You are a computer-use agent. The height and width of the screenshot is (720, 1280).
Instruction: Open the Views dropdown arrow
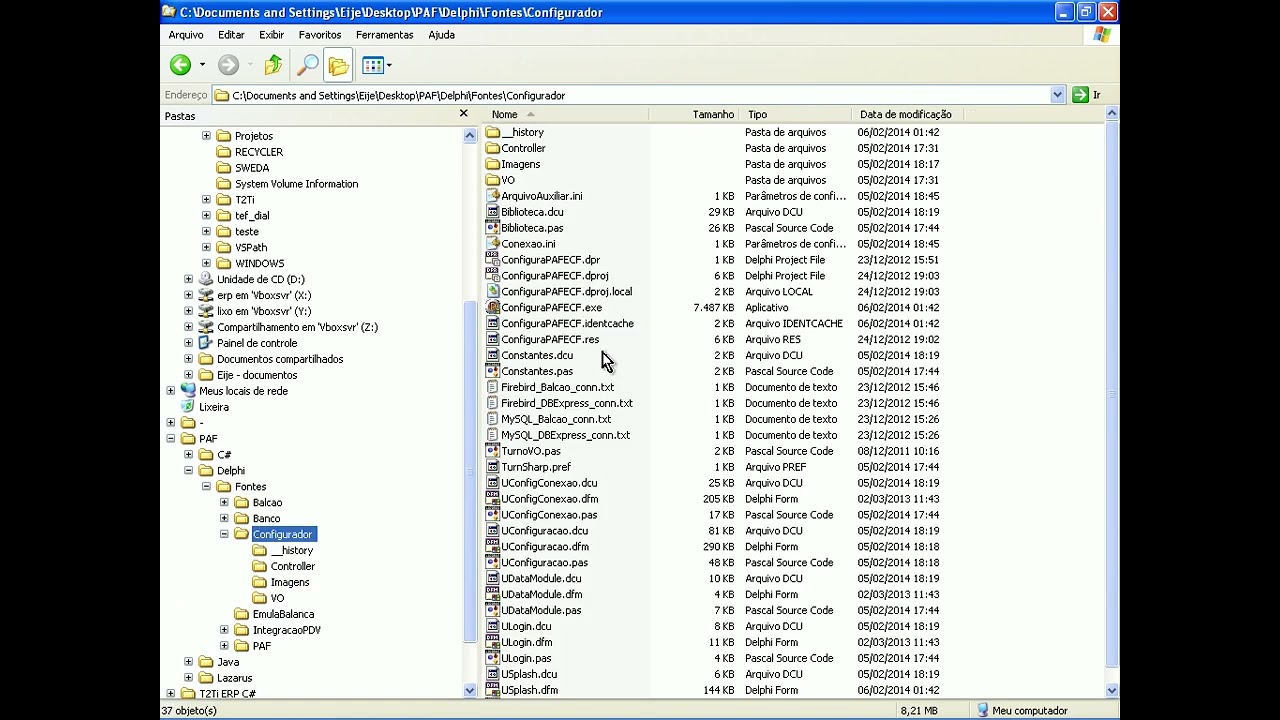click(x=389, y=65)
